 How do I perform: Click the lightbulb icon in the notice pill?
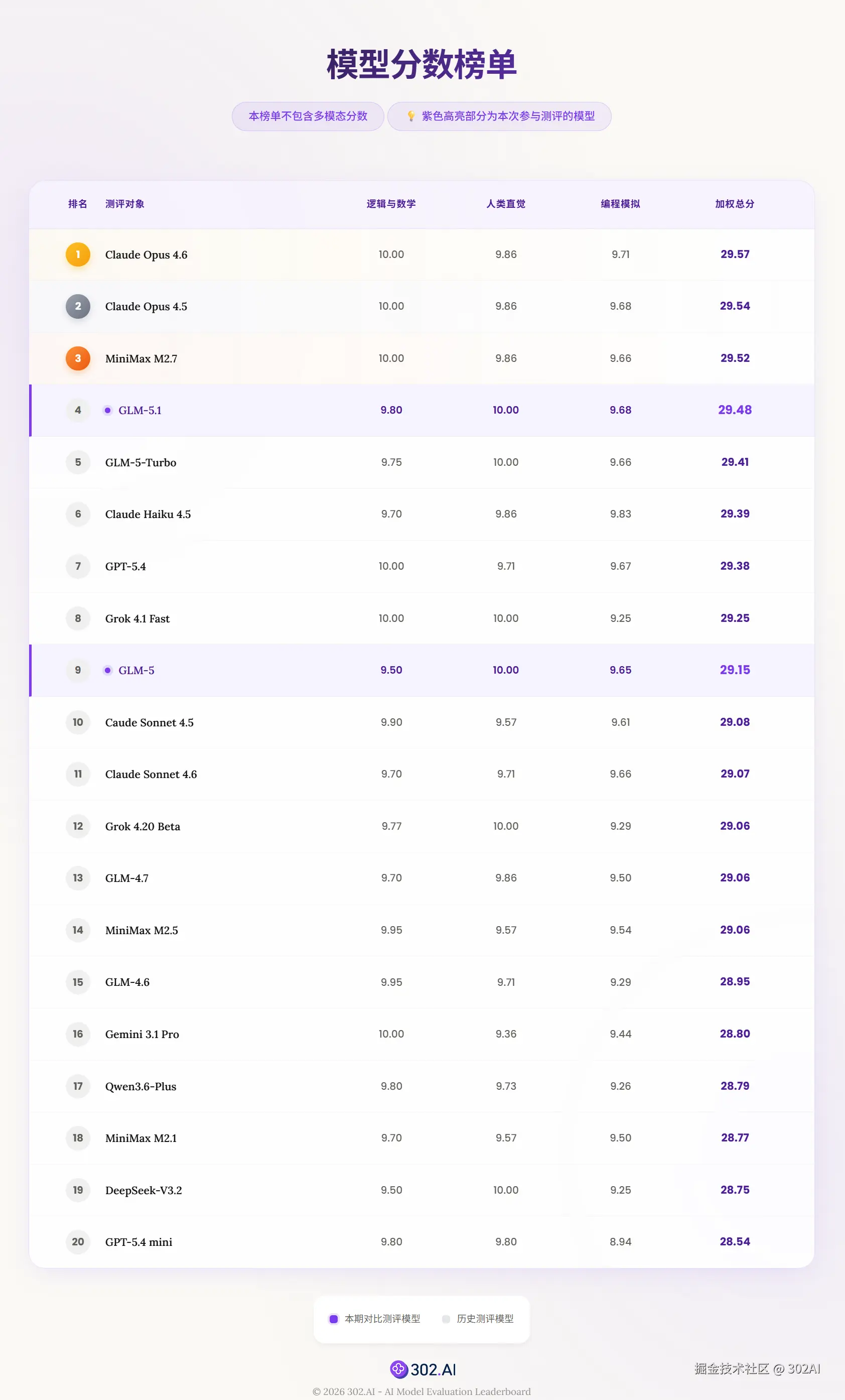tap(410, 116)
